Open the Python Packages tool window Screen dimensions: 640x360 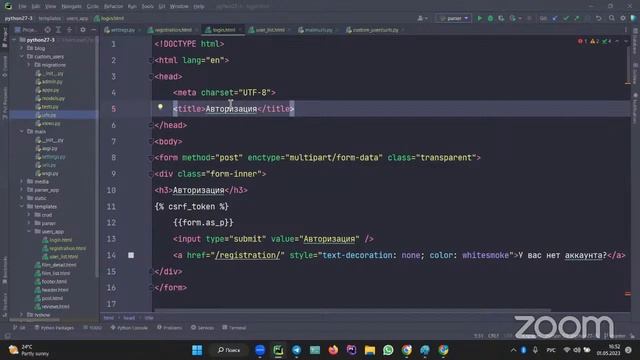[54, 327]
